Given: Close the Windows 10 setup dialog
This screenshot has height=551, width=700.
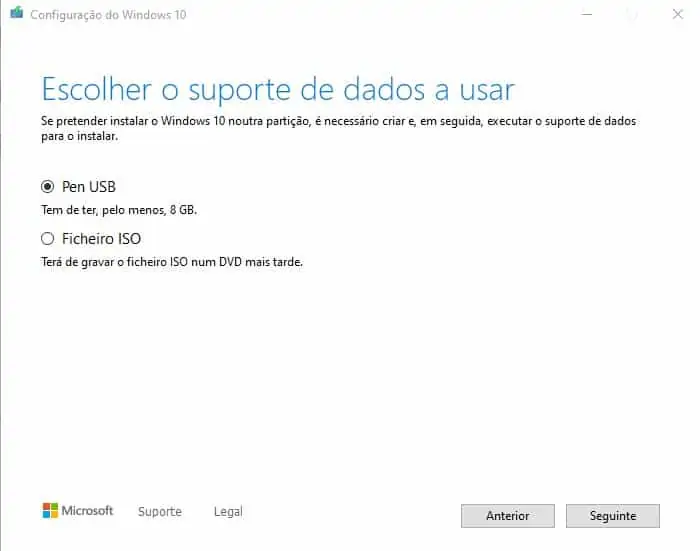Looking at the screenshot, I should click(678, 14).
